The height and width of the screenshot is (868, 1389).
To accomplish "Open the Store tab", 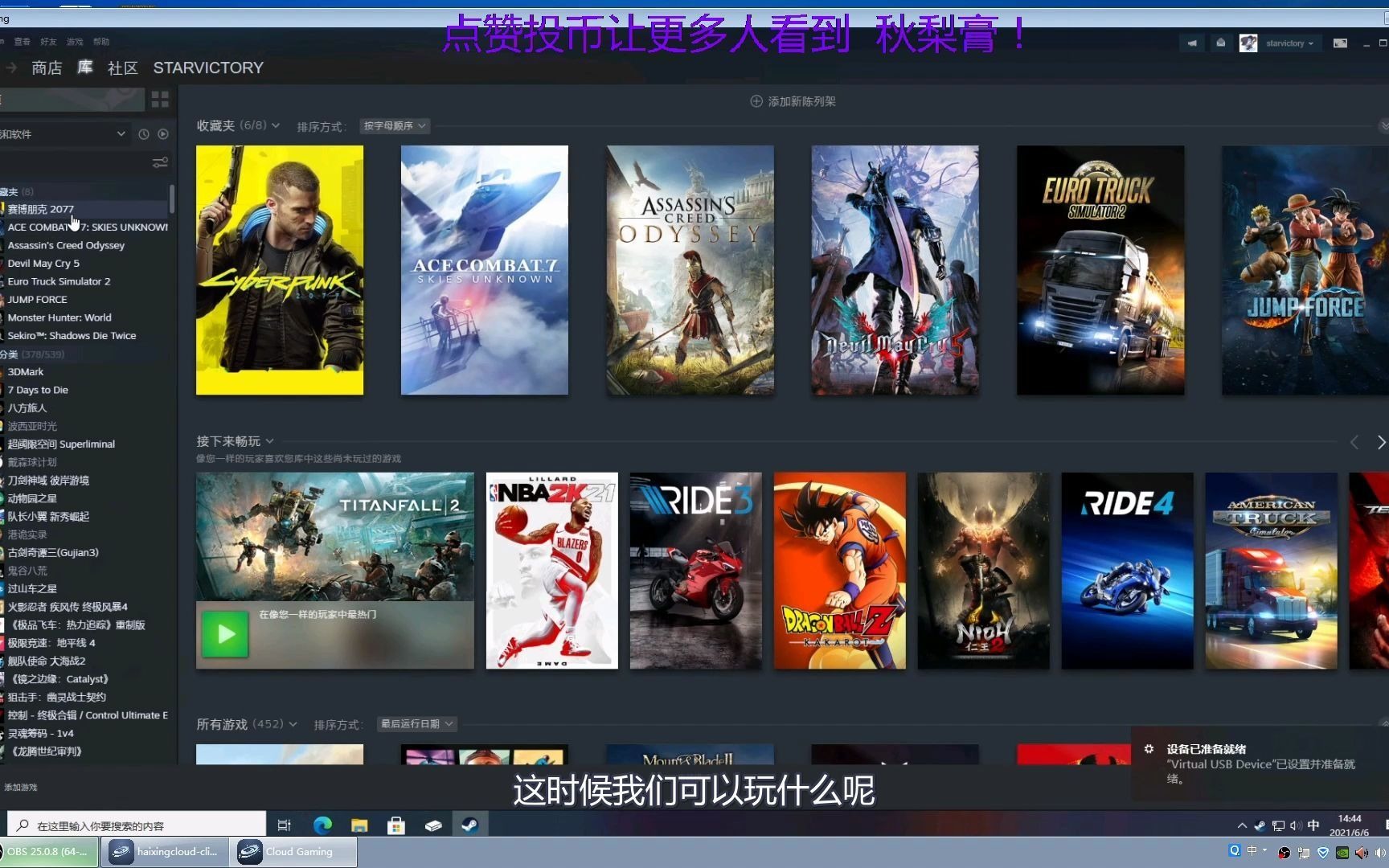I will pos(47,68).
